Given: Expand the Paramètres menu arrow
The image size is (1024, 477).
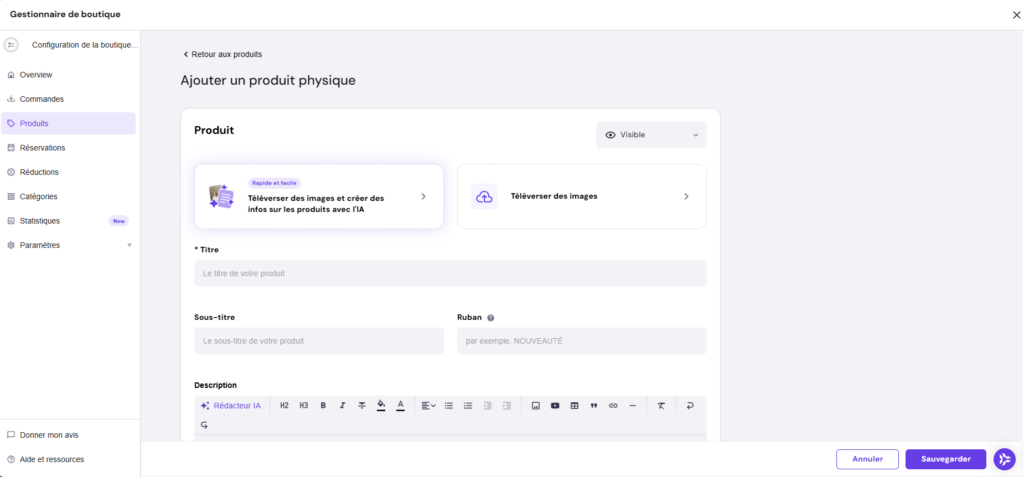Looking at the screenshot, I should (x=129, y=245).
